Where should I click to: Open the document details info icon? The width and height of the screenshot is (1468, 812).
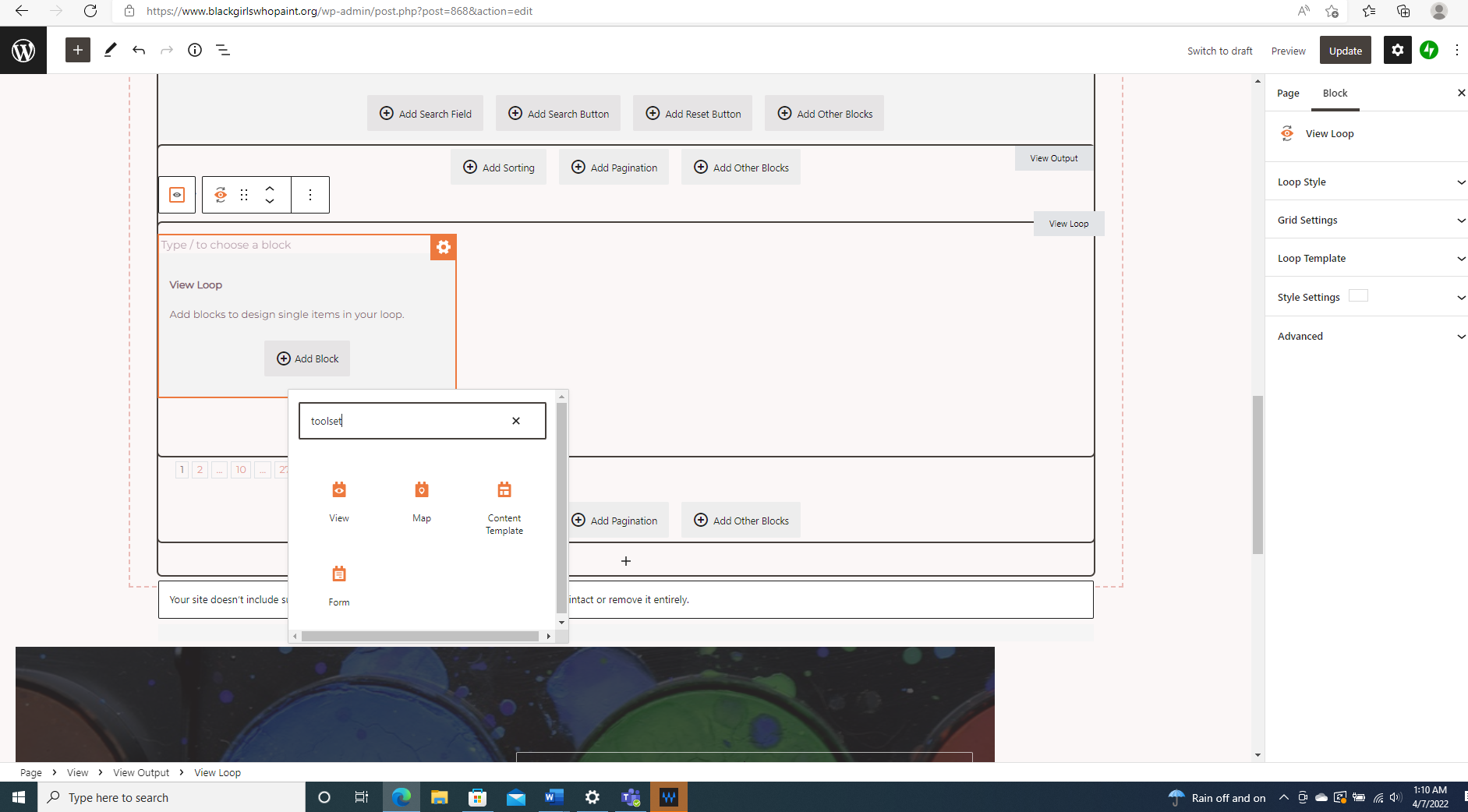click(x=195, y=50)
